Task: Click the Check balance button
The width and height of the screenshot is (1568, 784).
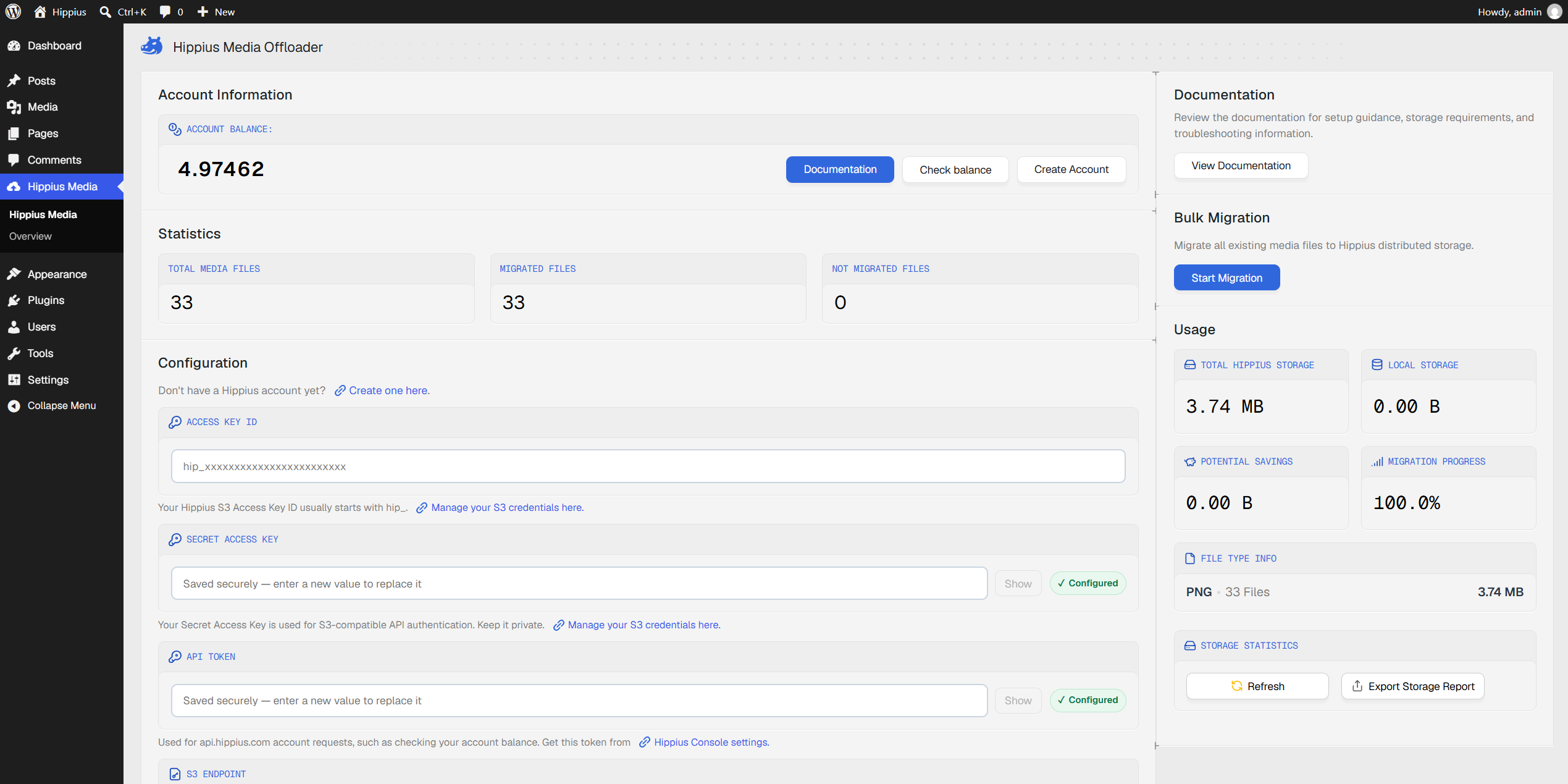Action: [x=955, y=169]
